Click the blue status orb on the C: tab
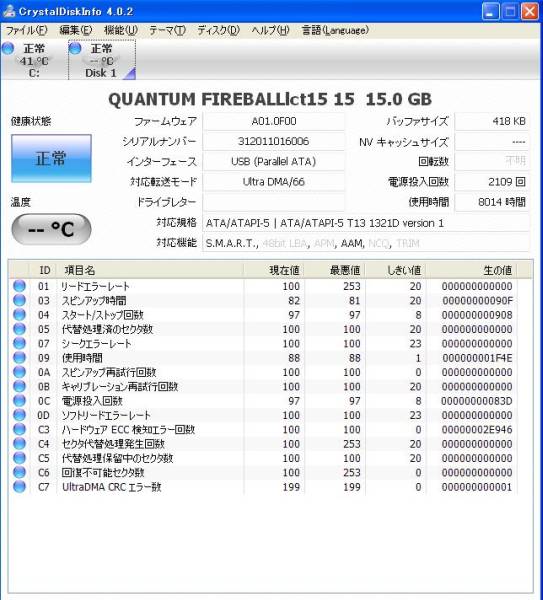This screenshot has height=600, width=543. click(8, 49)
